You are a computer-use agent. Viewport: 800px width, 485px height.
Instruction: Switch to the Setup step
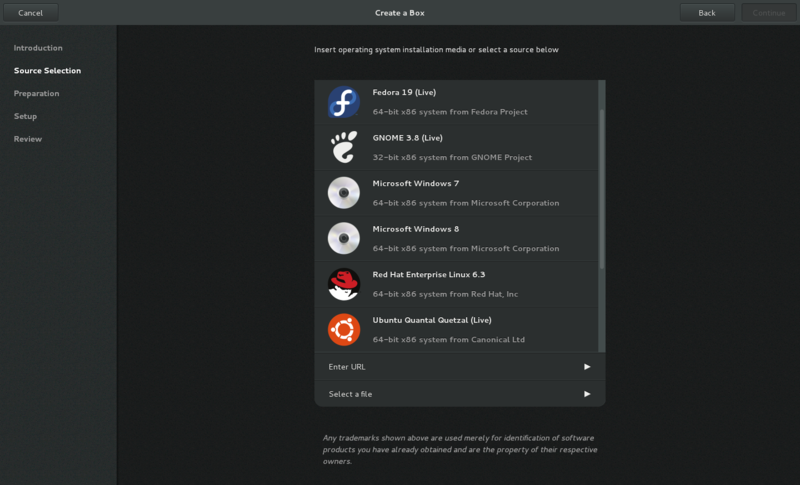pyautogui.click(x=25, y=116)
